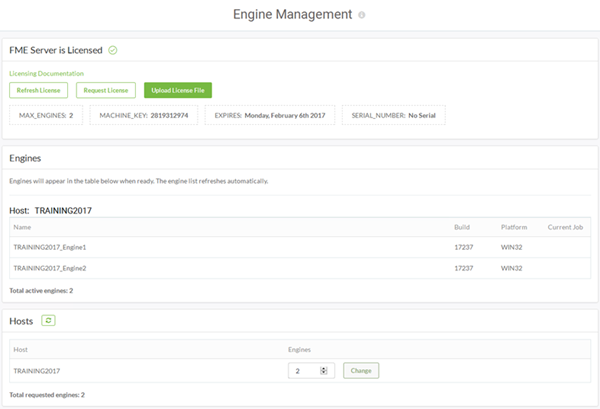Click the Host column header in Hosts table
Screen dimensions: 600x409
[21, 350]
